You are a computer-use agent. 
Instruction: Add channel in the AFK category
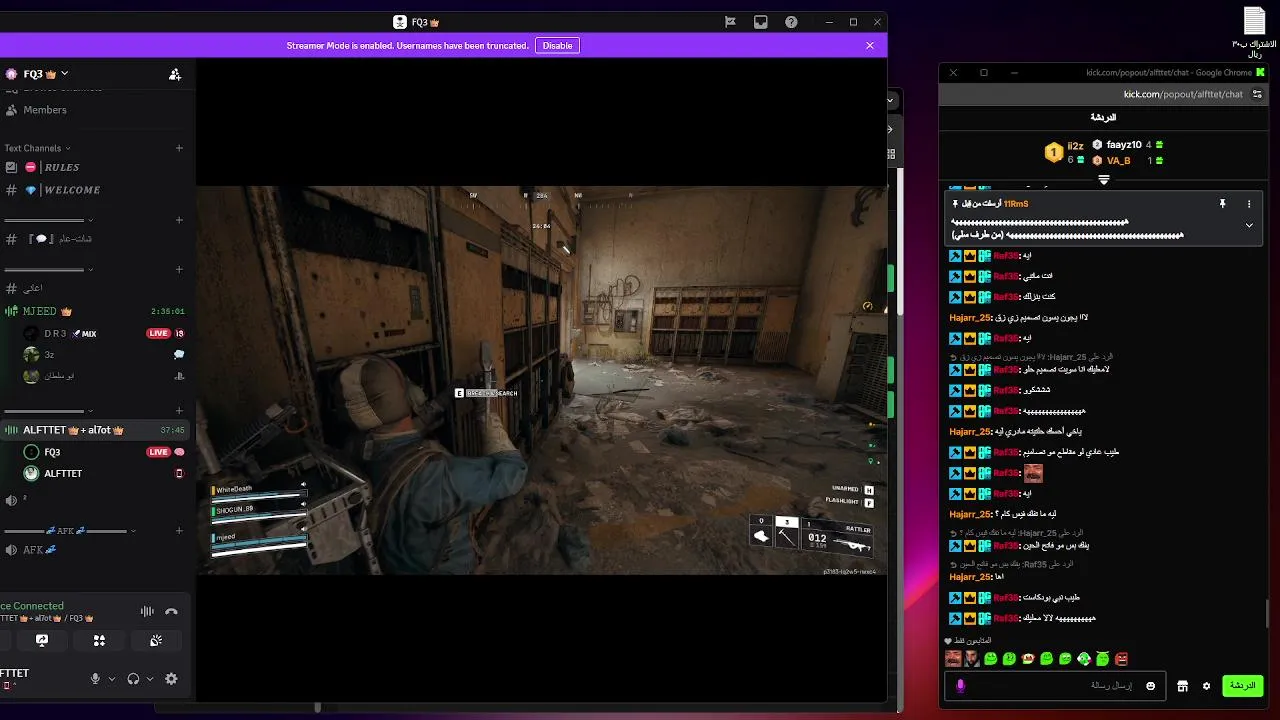click(179, 531)
